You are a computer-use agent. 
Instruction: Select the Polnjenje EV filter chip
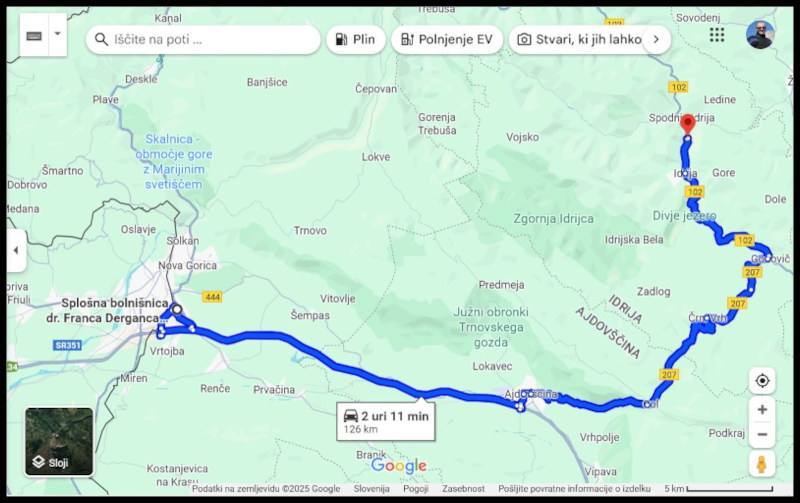coord(447,40)
